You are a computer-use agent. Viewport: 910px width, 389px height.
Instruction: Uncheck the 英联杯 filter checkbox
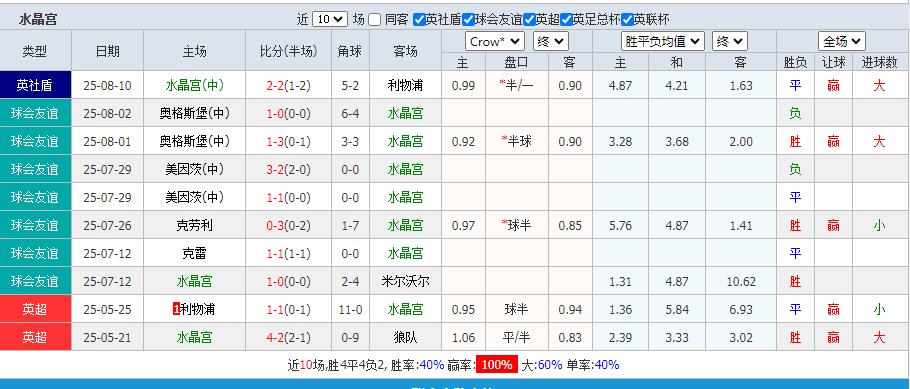[x=627, y=19]
